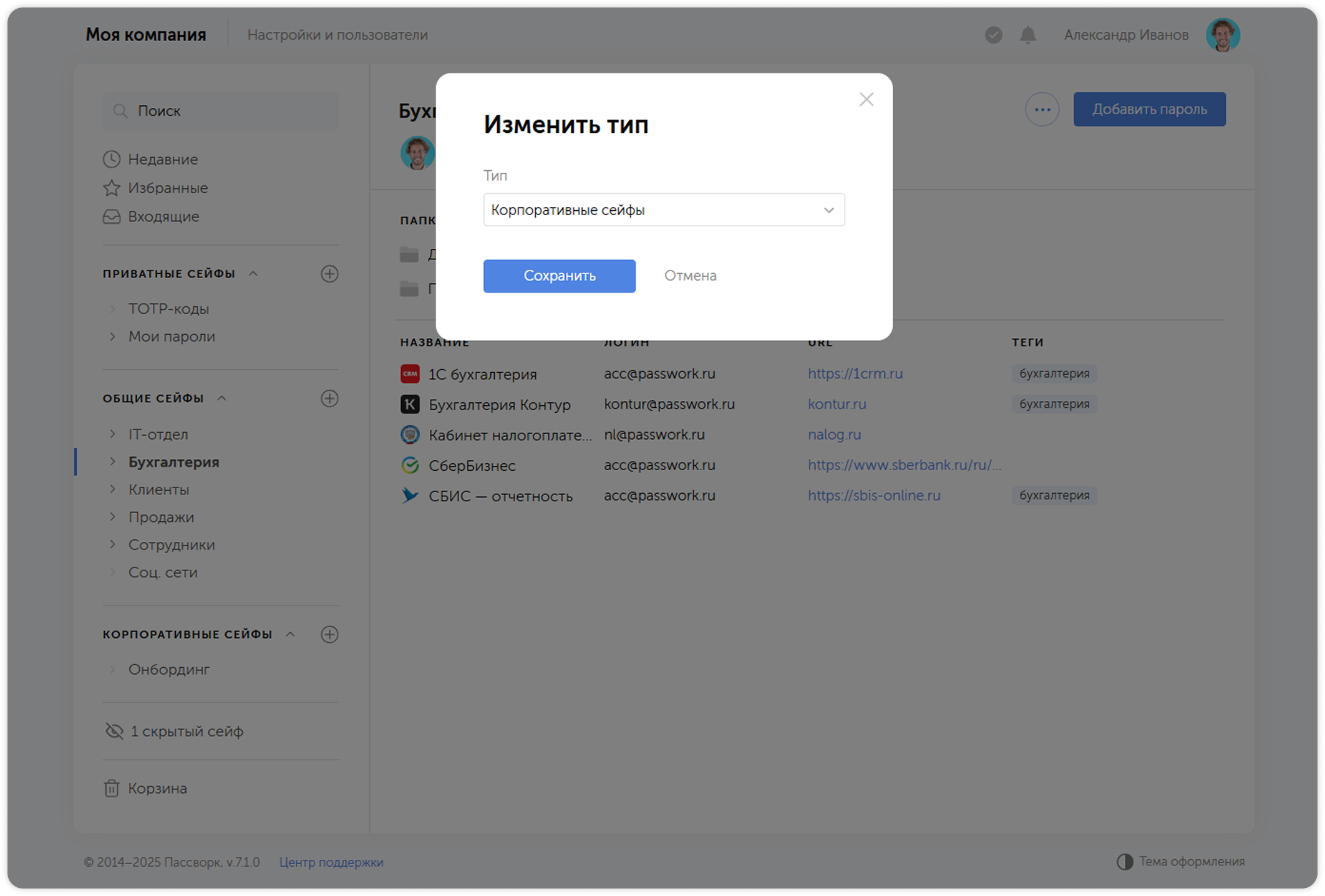Image resolution: width=1325 pixels, height=896 pixels.
Task: Open Центр поддержки link
Action: 331,862
